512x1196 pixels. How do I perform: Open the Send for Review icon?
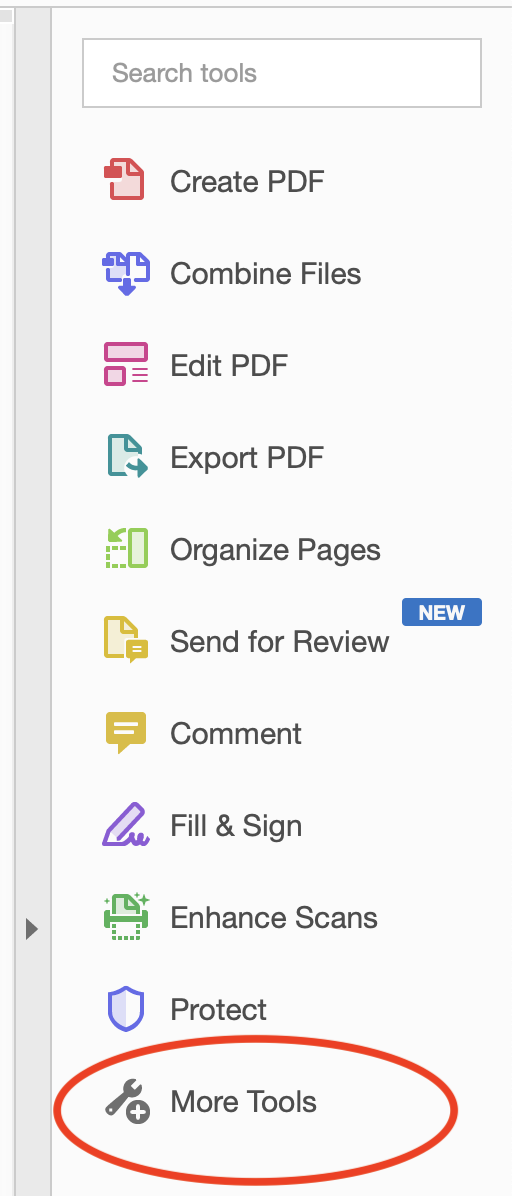(x=126, y=639)
